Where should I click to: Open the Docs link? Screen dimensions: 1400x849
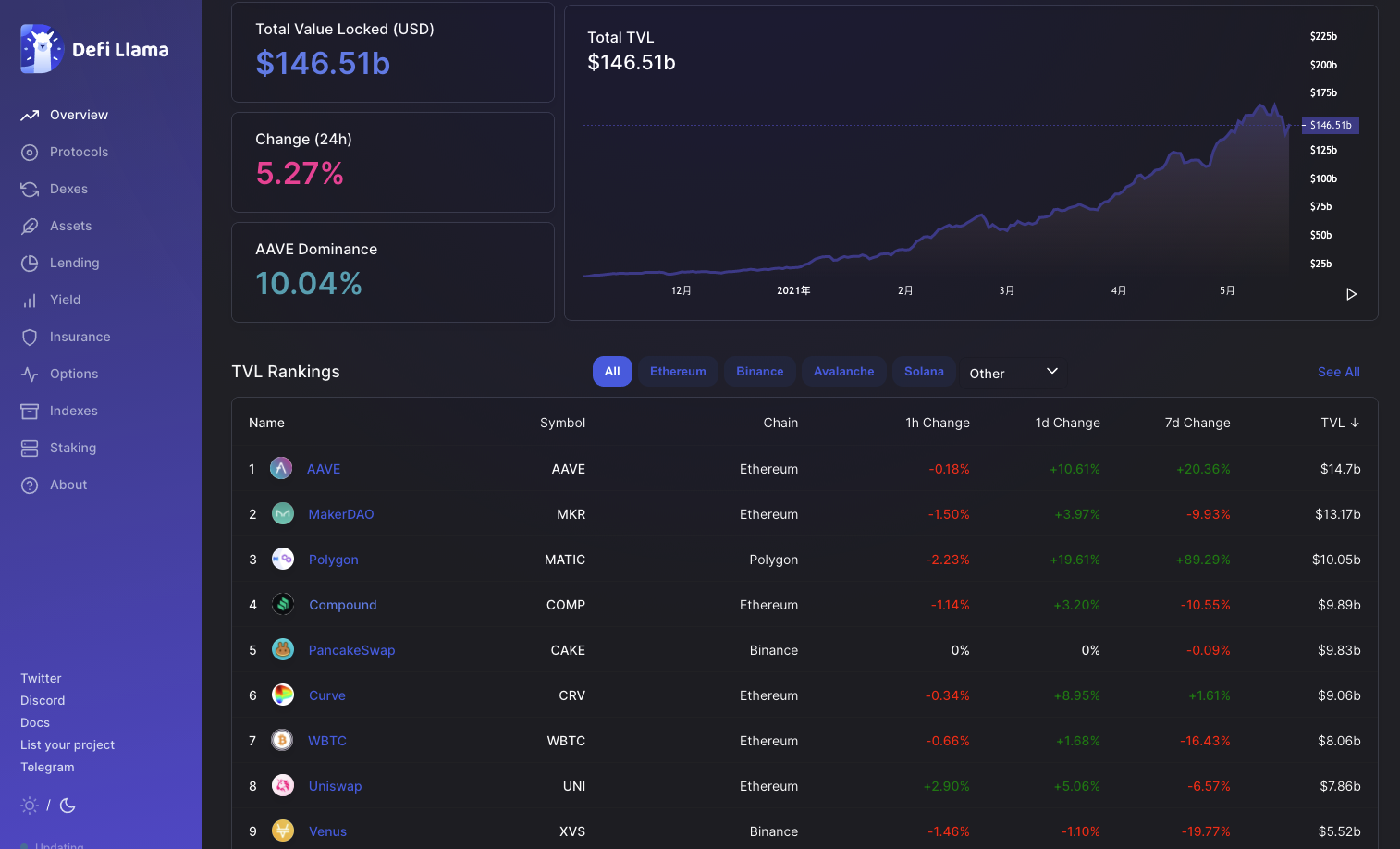tap(35, 722)
